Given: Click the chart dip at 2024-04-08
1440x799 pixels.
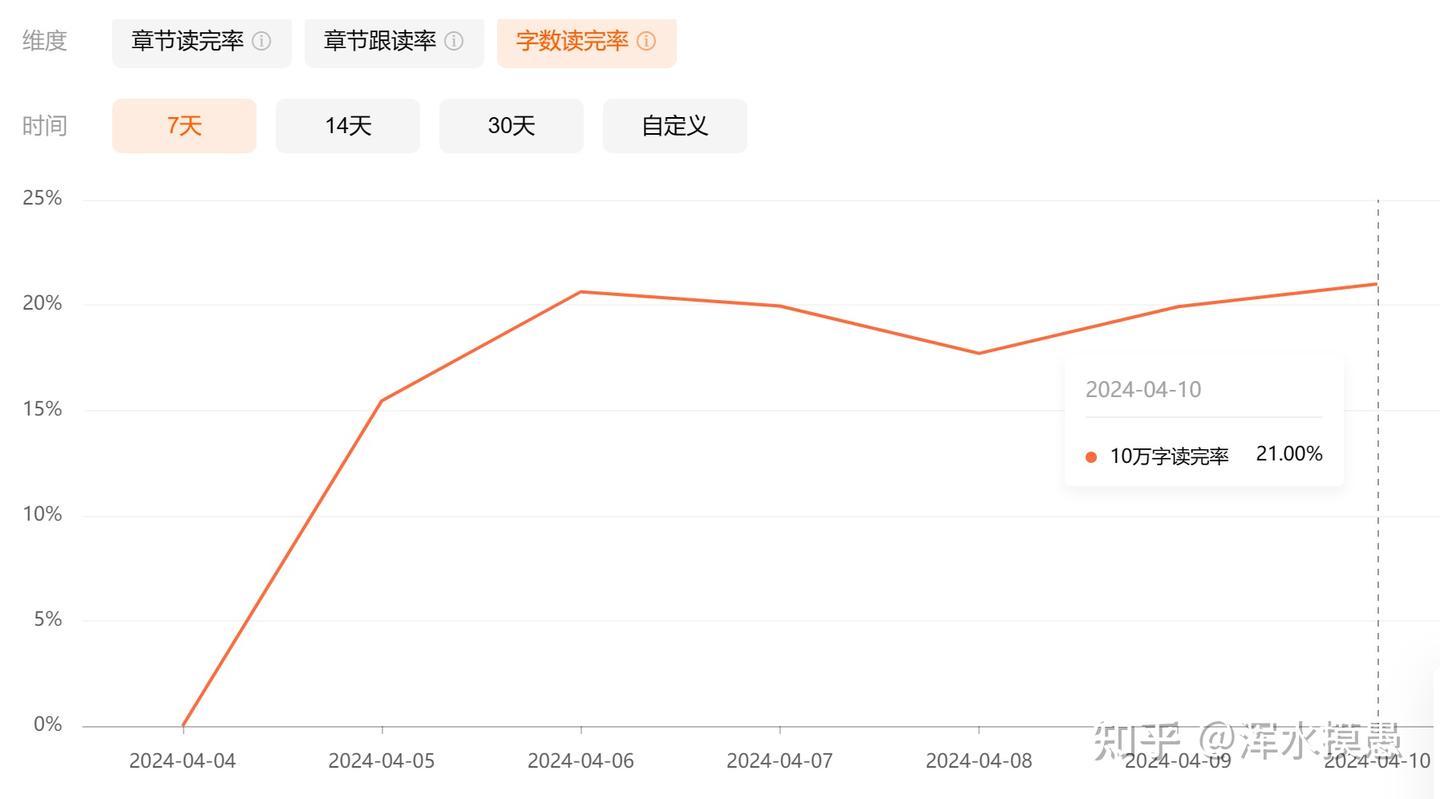Looking at the screenshot, I should click(979, 353).
